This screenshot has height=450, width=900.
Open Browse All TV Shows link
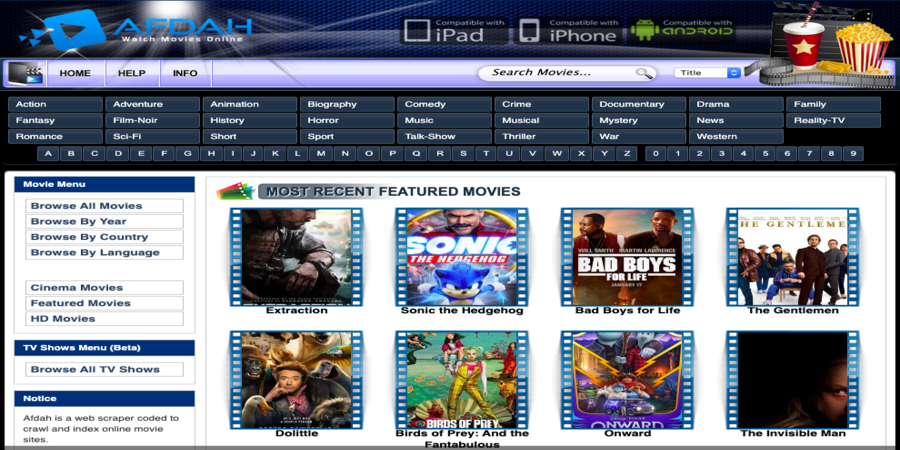[104, 370]
